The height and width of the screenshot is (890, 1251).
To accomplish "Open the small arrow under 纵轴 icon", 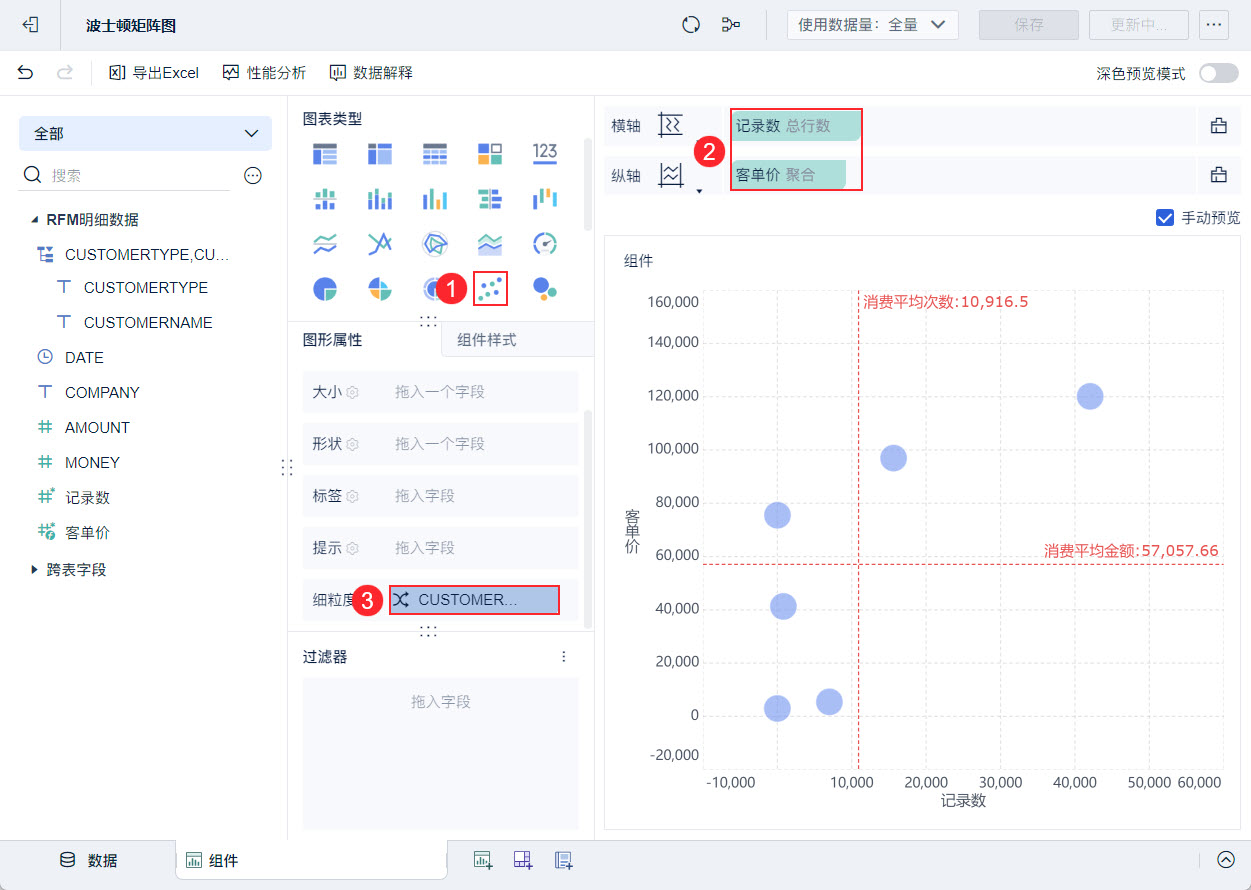I will pos(699,190).
